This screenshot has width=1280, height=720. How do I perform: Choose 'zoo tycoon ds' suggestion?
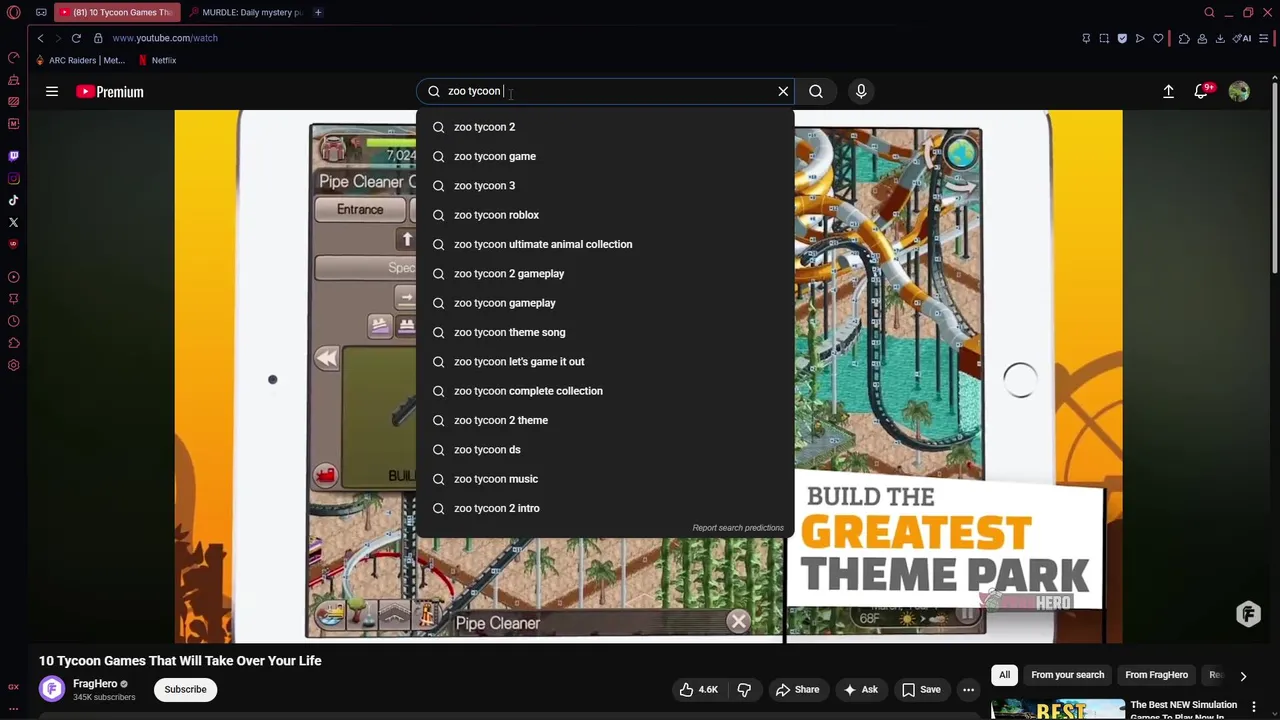click(605, 449)
